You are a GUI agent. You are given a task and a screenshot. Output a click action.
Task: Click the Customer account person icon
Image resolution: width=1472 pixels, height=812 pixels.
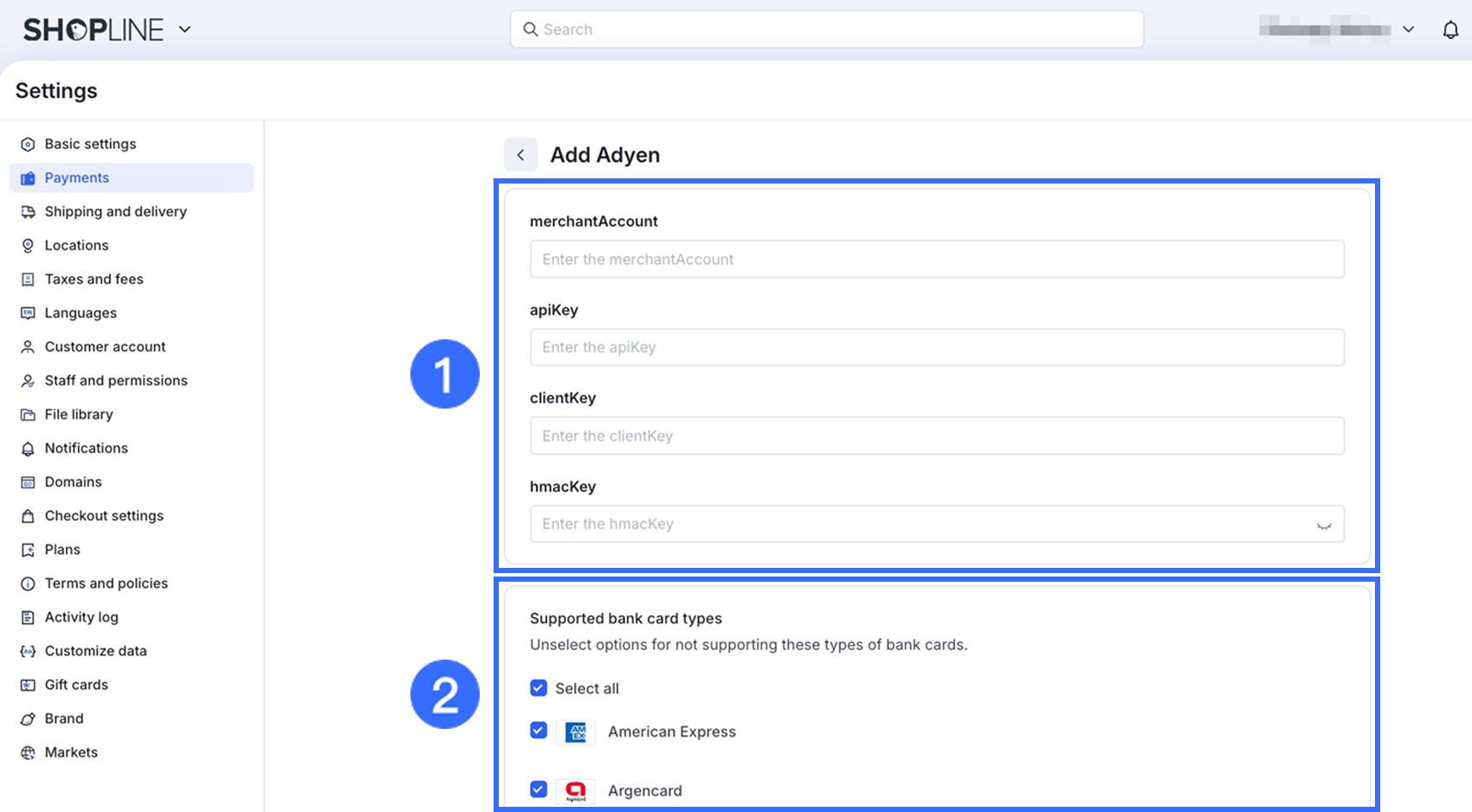[28, 347]
